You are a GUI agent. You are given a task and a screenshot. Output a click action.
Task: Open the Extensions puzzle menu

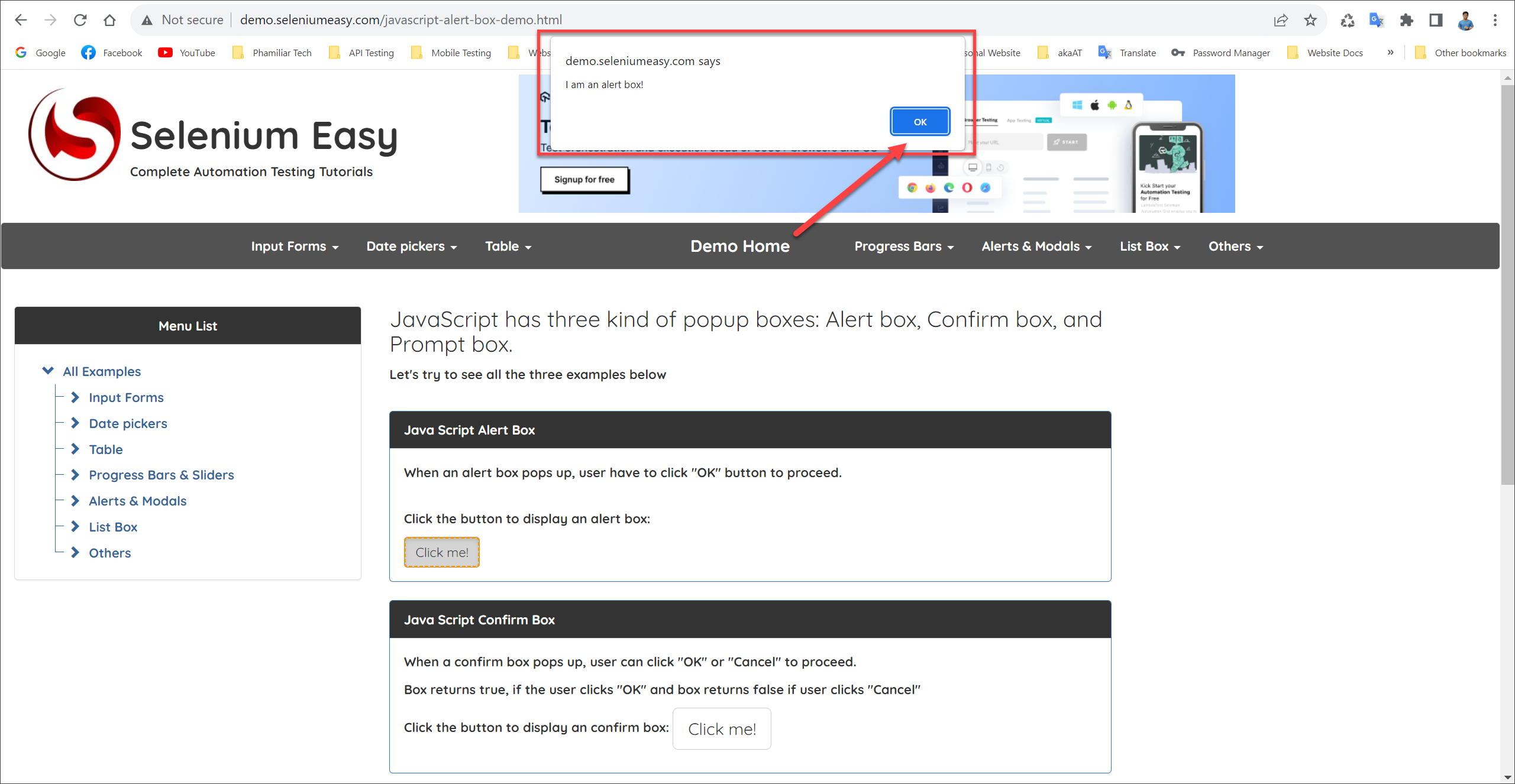(1407, 20)
